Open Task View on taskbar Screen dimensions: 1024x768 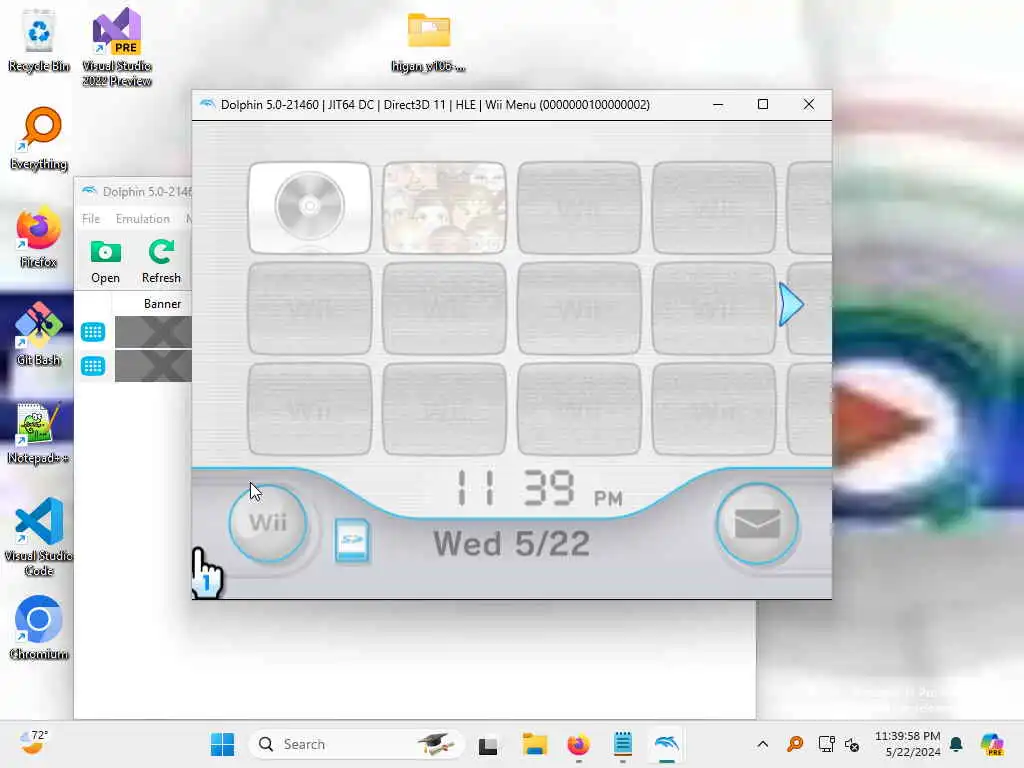coord(488,745)
